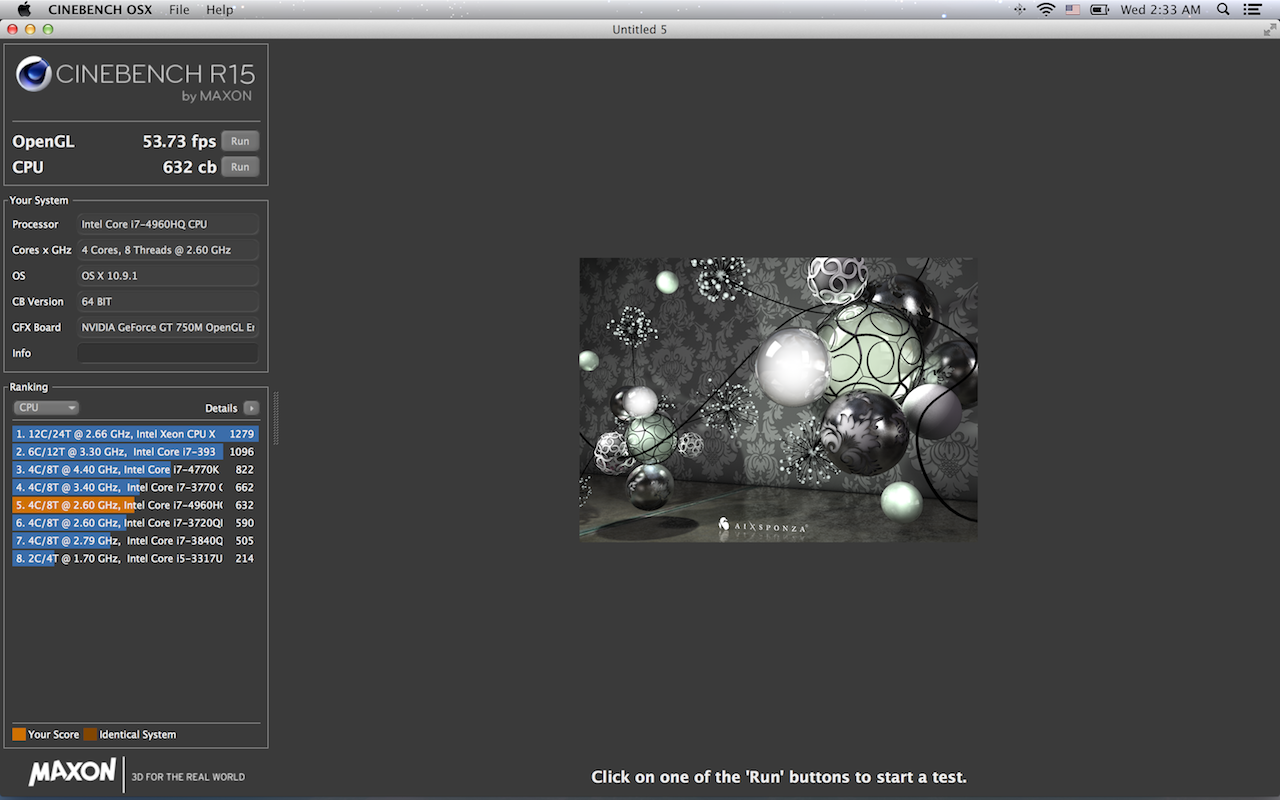Click the fullscreen toggle in title bar

click(x=1269, y=29)
